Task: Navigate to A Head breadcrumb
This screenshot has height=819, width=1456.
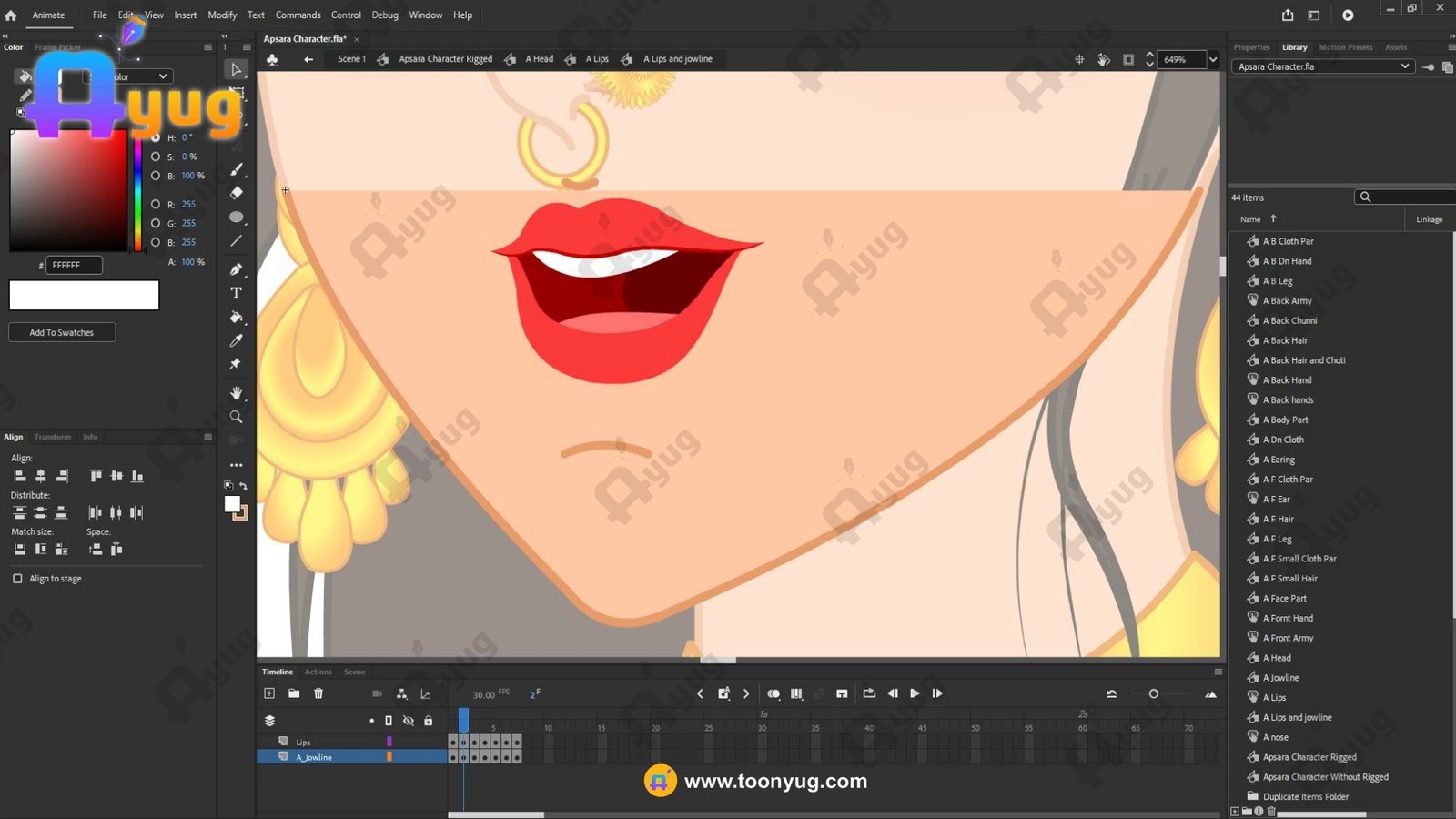Action: [539, 59]
